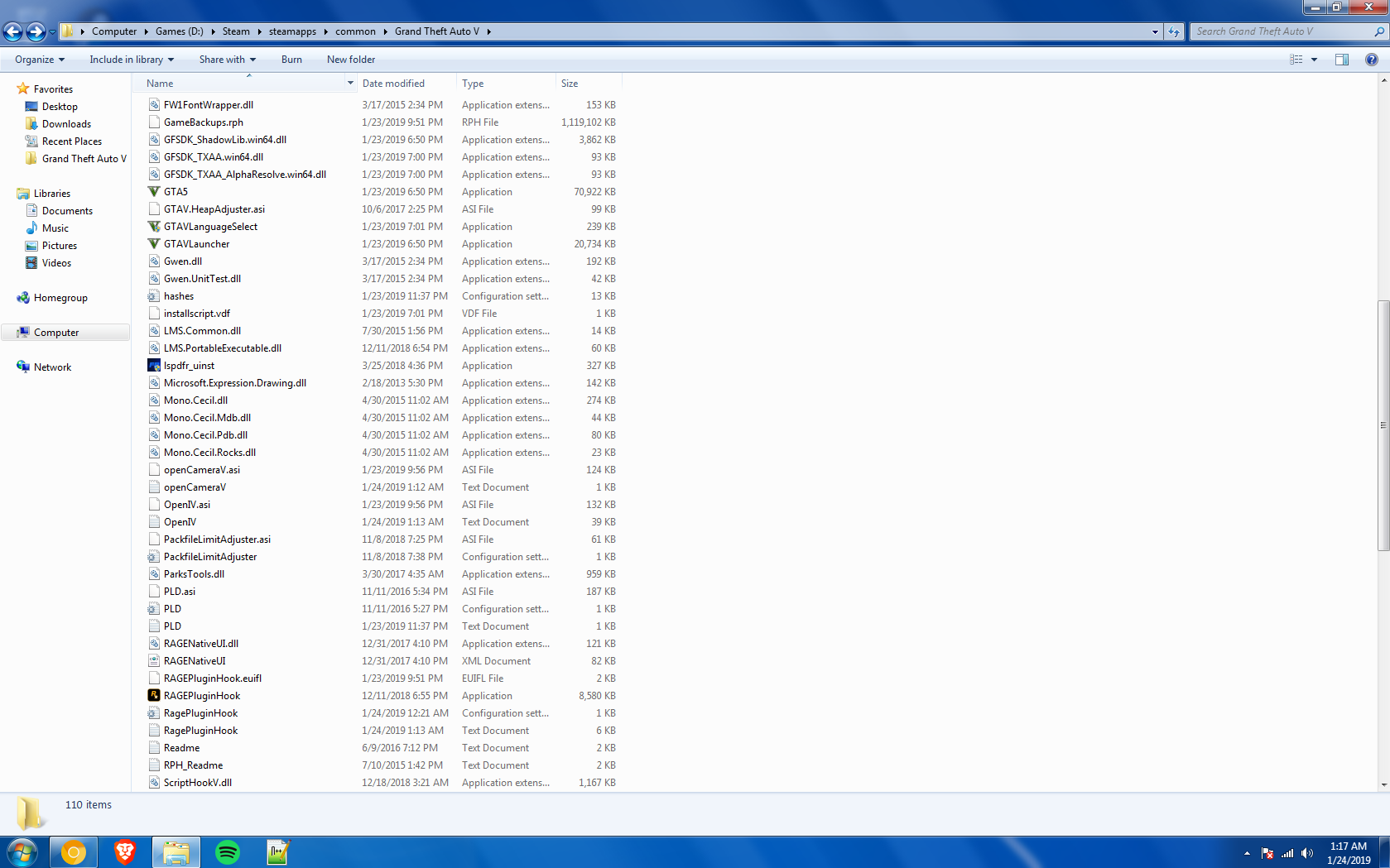
Task: Select the GTAVLanguageSelect application icon
Action: [x=154, y=227]
